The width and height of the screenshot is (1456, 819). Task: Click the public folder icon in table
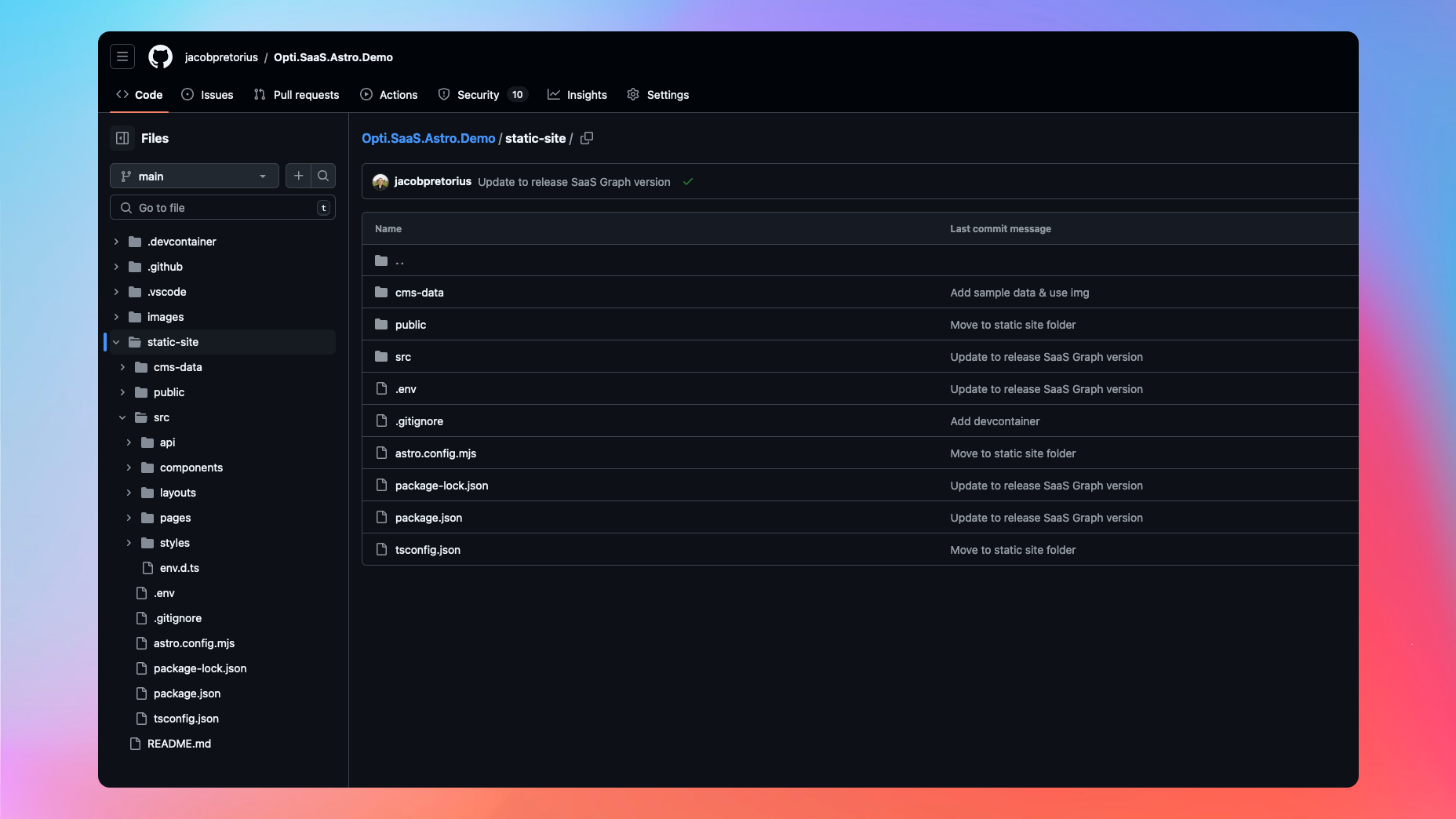pos(381,324)
